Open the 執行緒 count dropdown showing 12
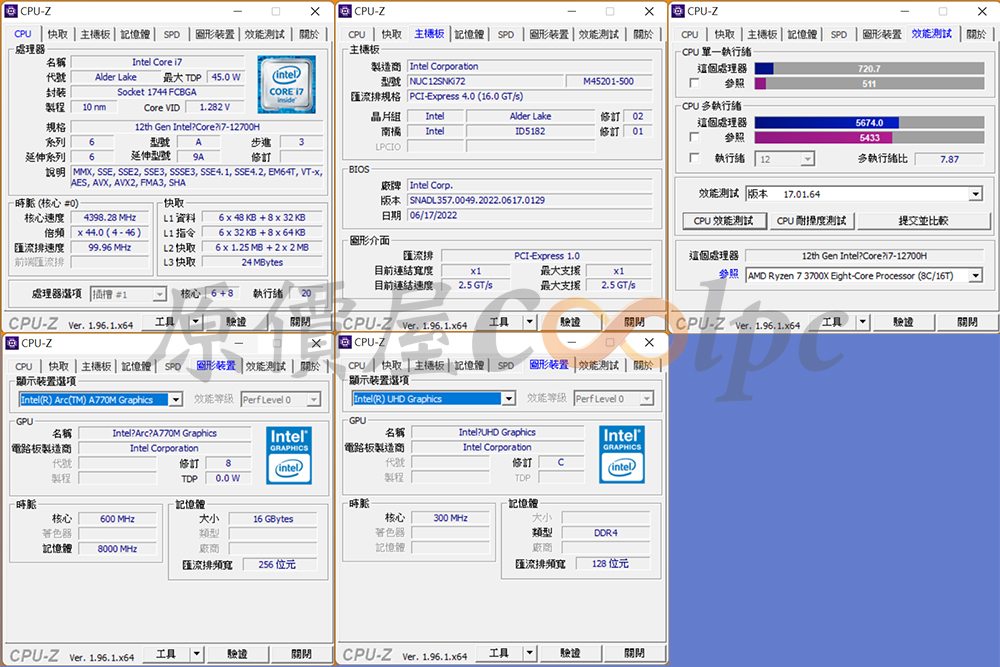The height and width of the screenshot is (667, 1000). click(x=808, y=159)
